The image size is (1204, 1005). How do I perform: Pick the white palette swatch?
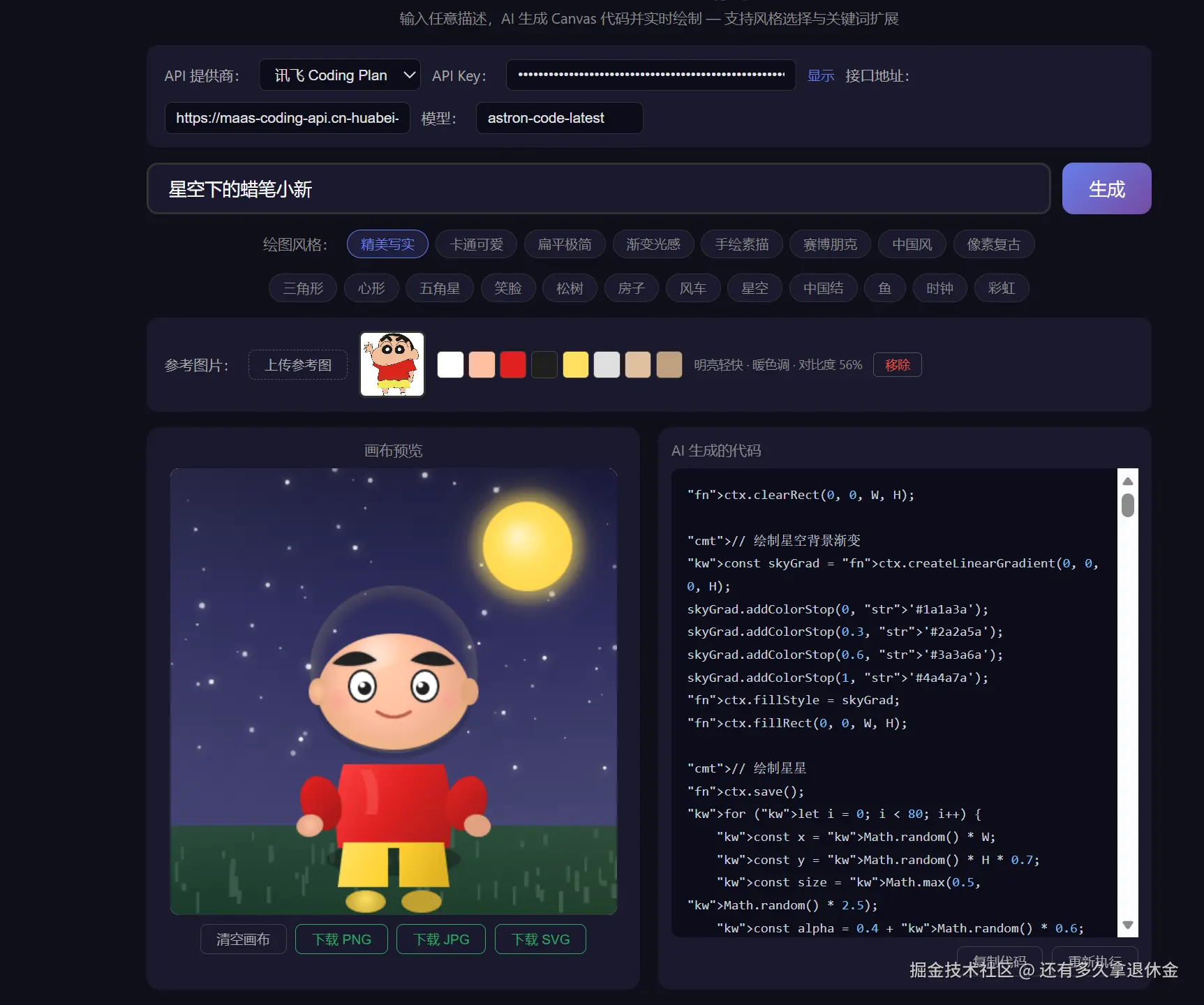tap(450, 365)
